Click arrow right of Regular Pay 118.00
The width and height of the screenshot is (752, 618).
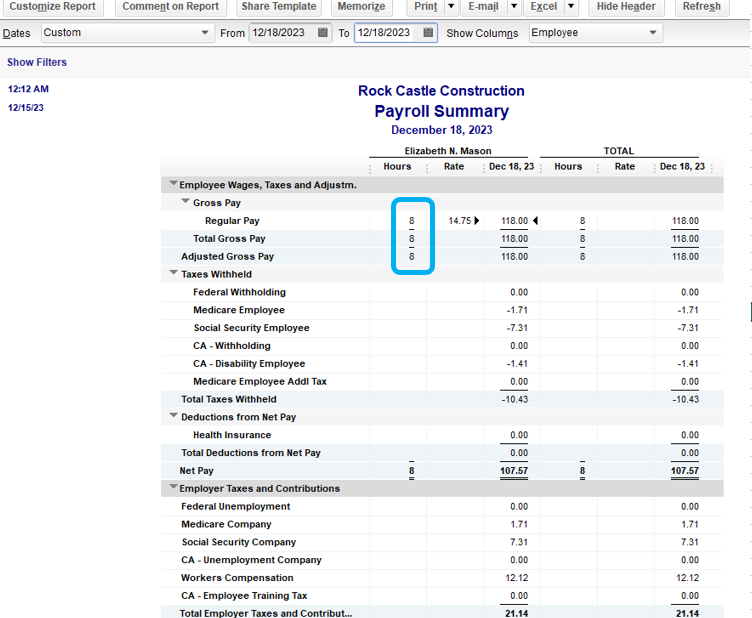(535, 221)
